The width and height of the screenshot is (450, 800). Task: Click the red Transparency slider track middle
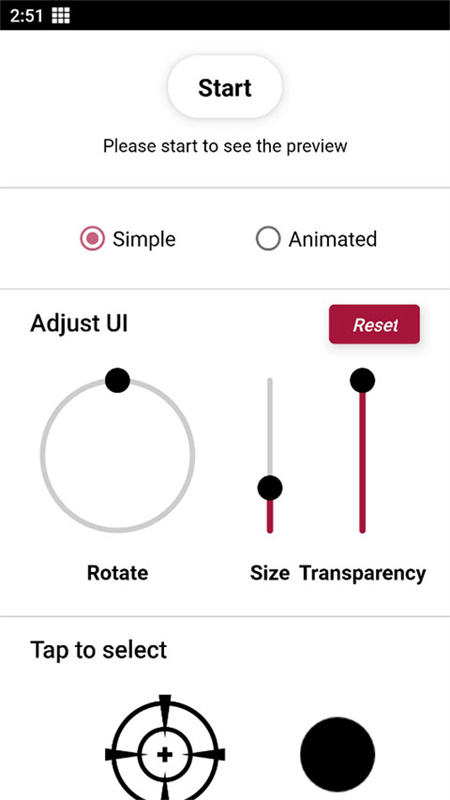[362, 462]
